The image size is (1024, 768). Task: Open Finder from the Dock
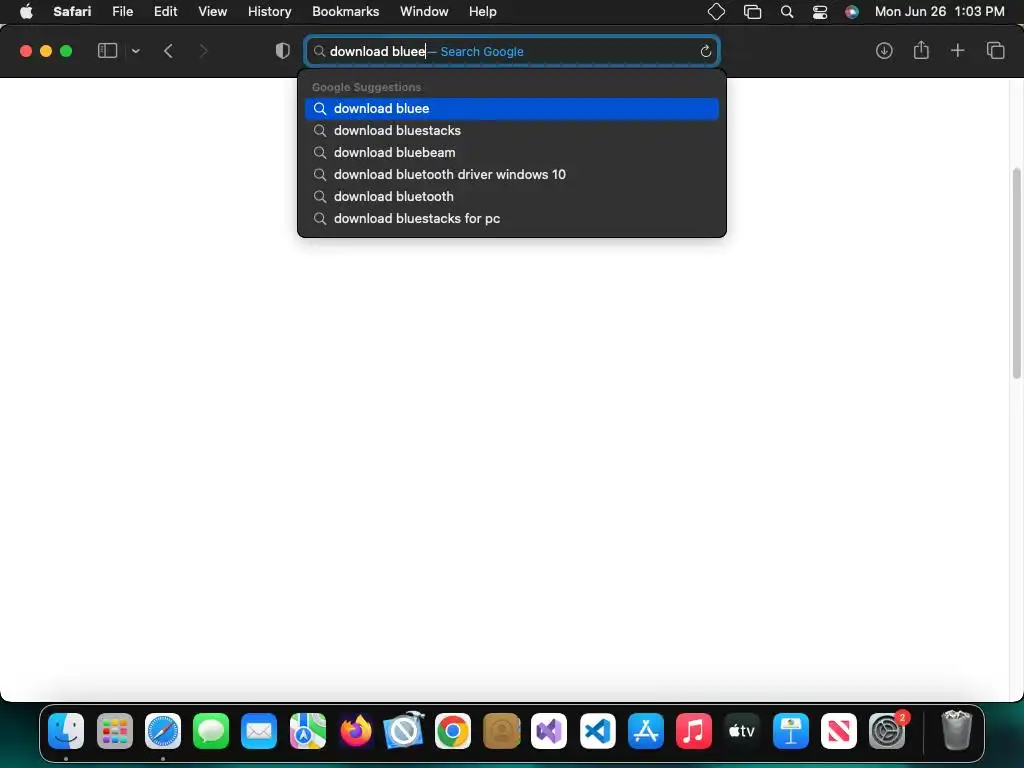[x=66, y=731]
